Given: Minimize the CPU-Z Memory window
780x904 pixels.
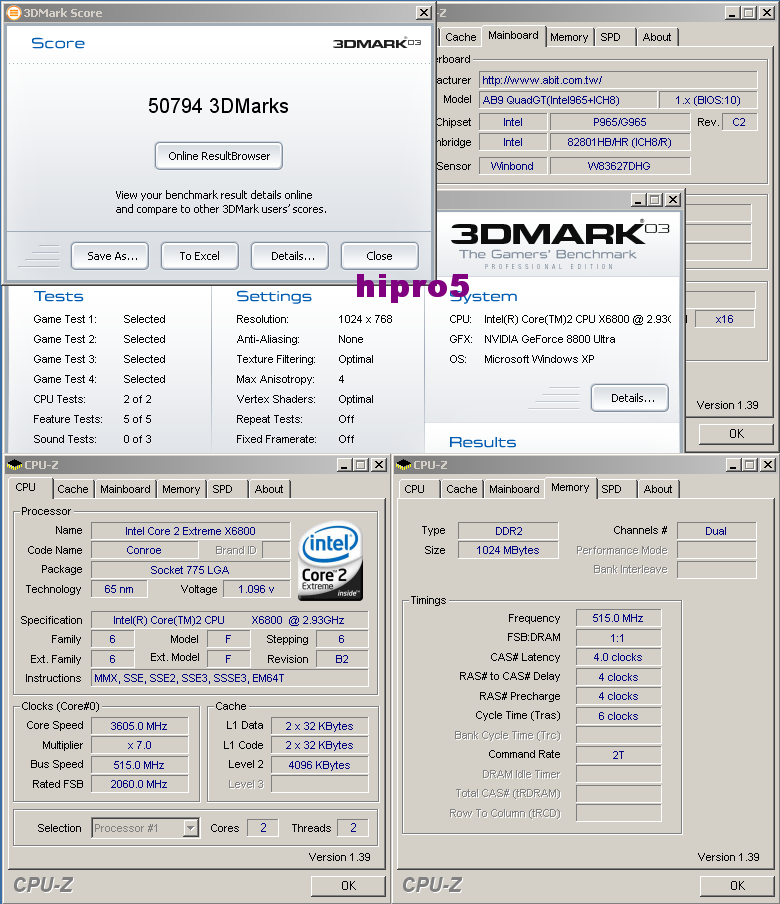Looking at the screenshot, I should pos(733,465).
